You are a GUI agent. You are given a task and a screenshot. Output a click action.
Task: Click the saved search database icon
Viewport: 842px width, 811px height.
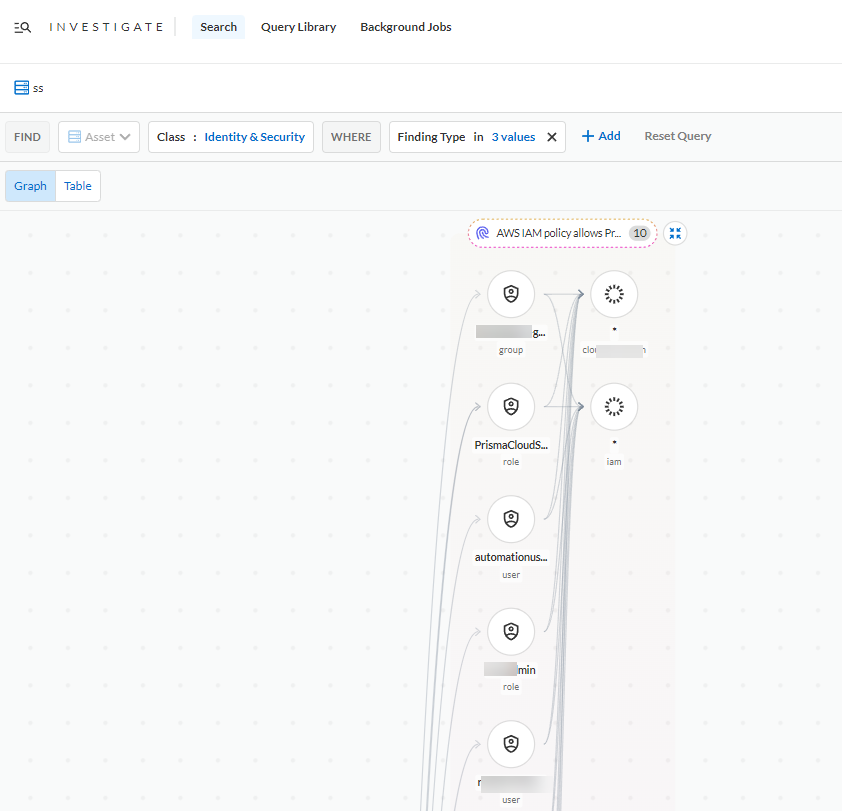click(x=21, y=88)
